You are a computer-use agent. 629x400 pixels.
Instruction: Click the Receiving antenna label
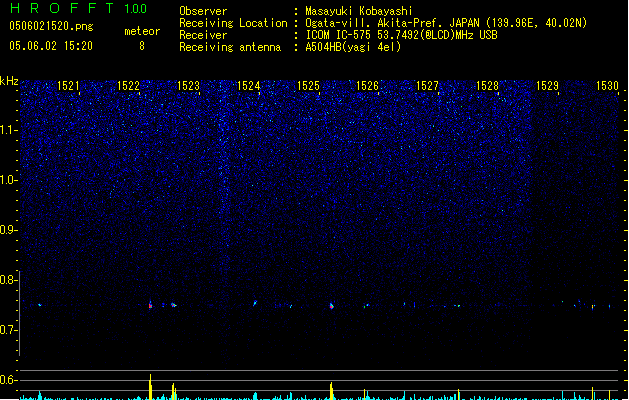[230, 47]
